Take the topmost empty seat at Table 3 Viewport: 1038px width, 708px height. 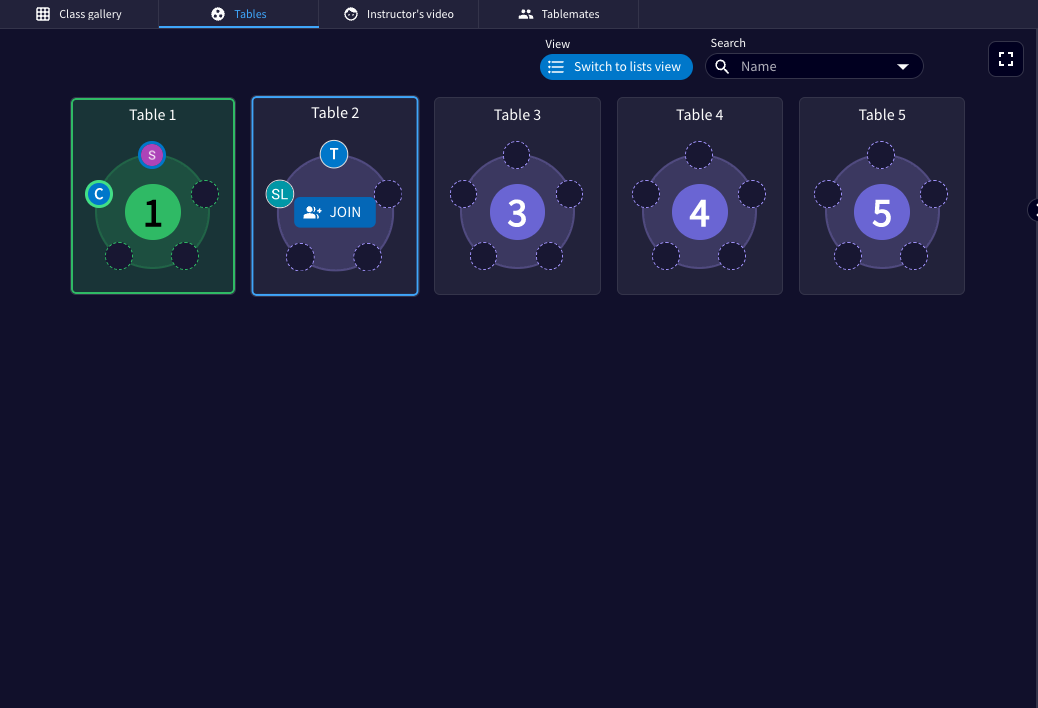pyautogui.click(x=516, y=155)
